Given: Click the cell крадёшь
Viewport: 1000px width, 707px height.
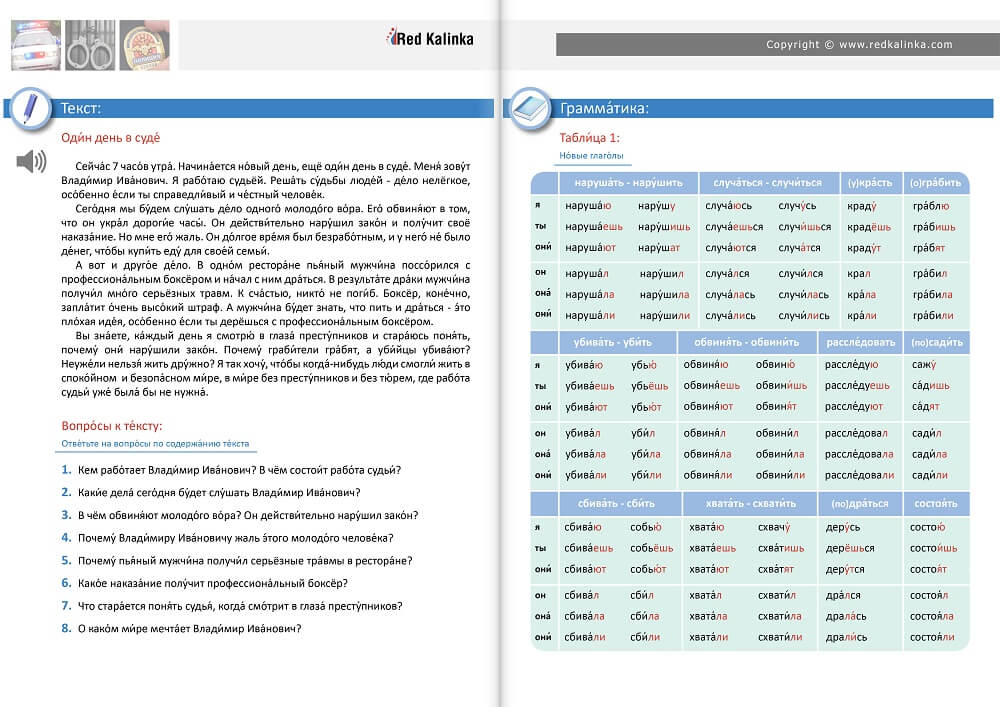Looking at the screenshot, I should point(869,227).
